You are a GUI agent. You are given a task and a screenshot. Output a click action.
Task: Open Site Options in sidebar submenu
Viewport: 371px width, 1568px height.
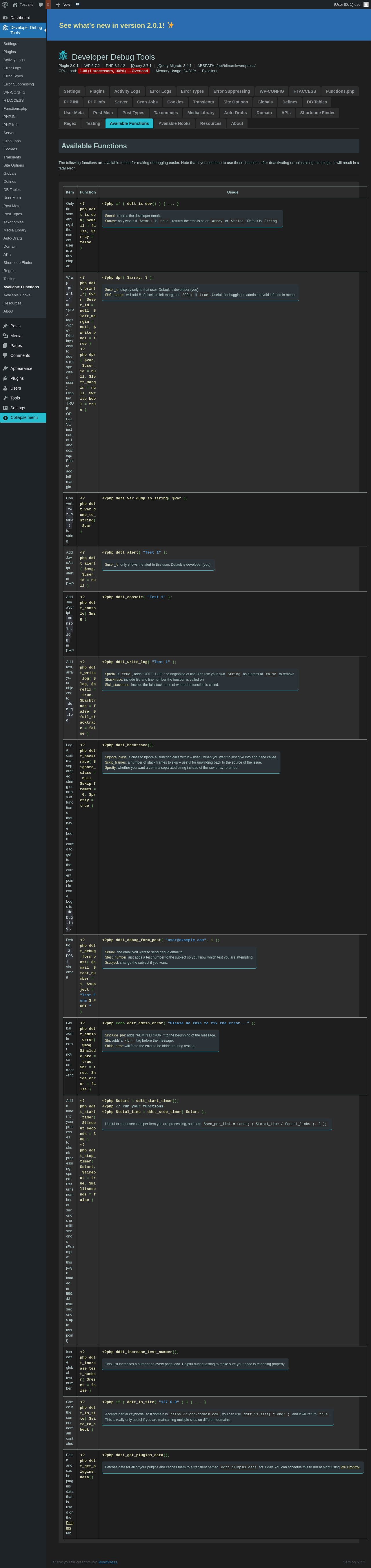[14, 166]
